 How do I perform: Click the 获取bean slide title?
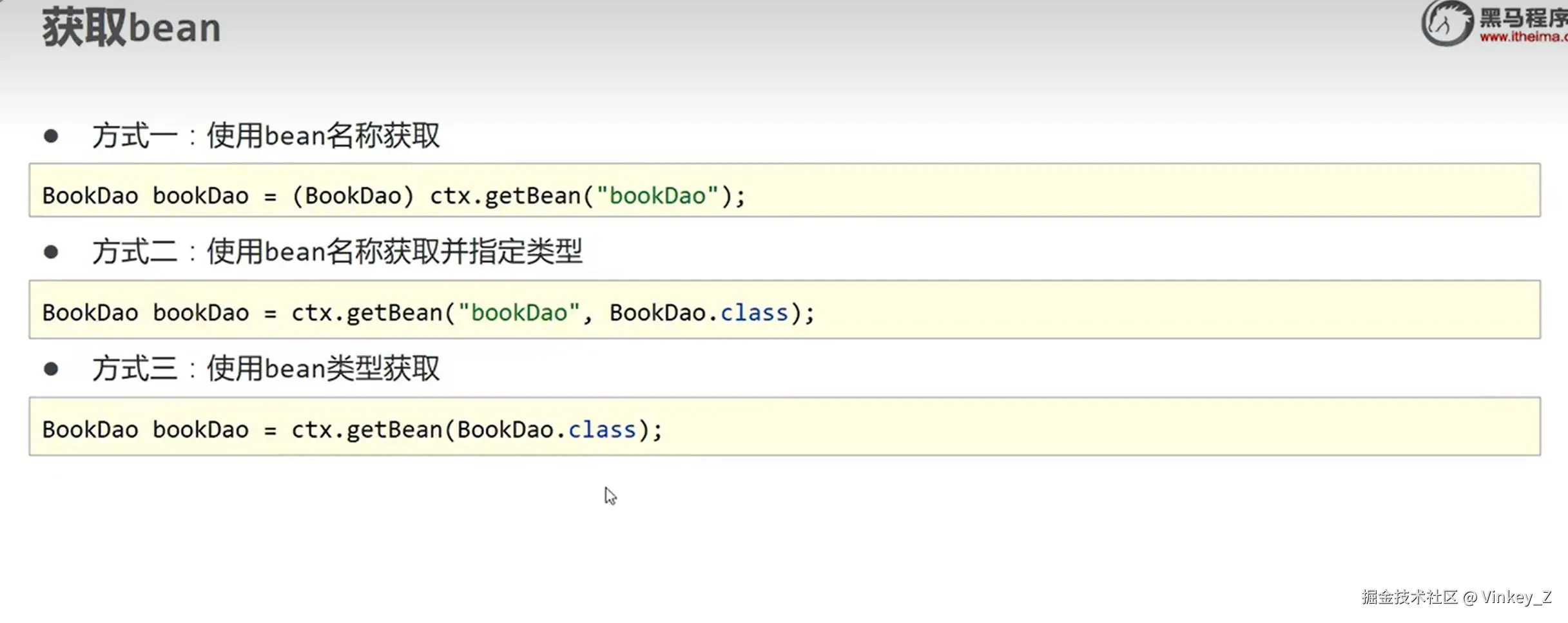pos(131,28)
